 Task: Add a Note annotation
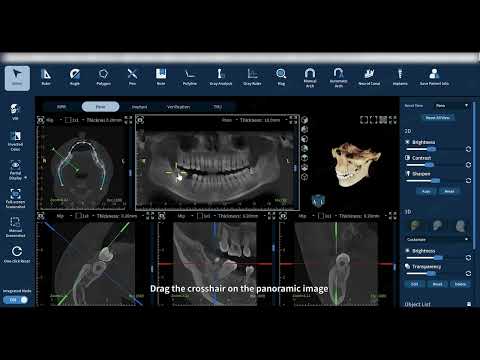point(161,77)
